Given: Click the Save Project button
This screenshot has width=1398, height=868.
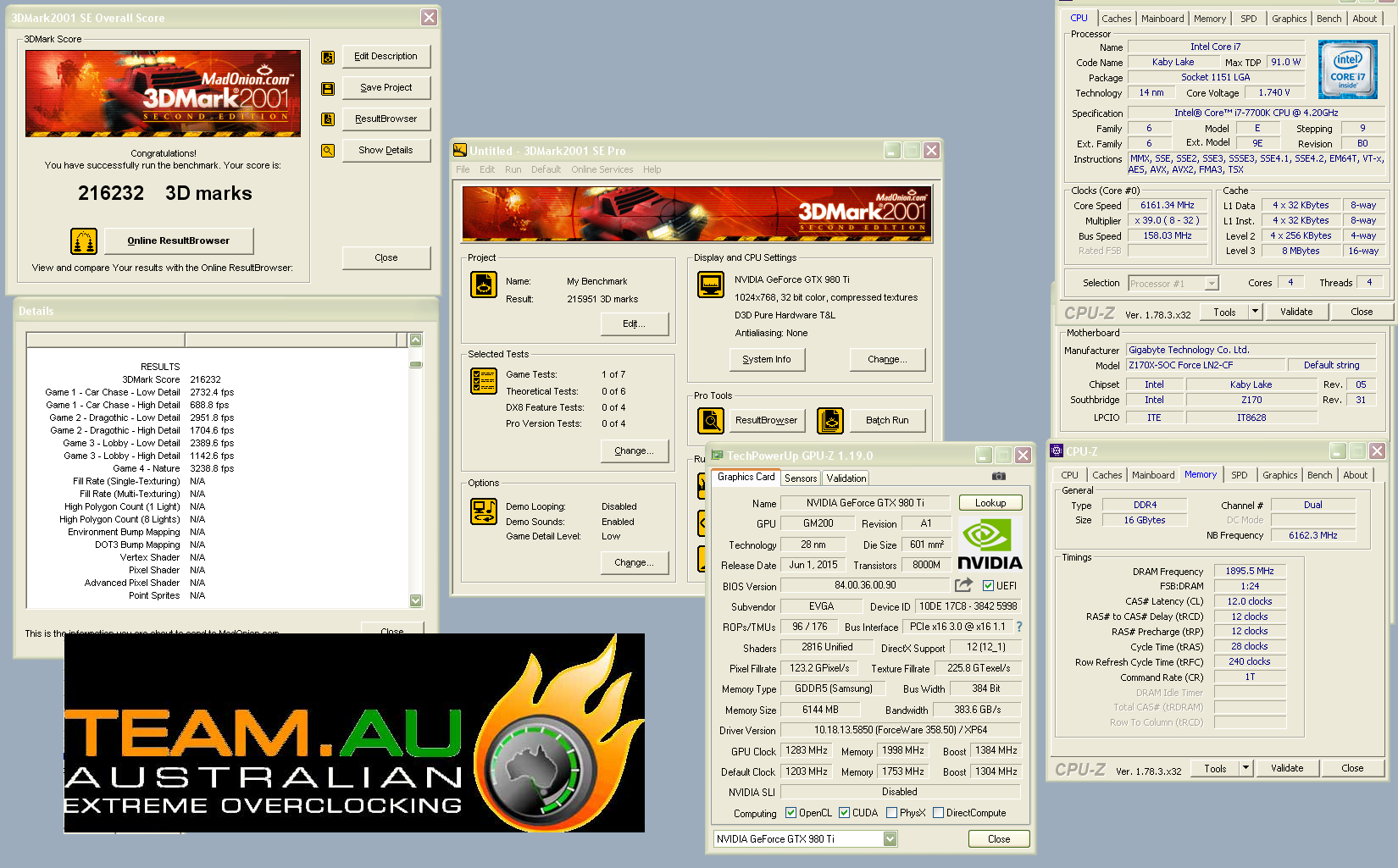Looking at the screenshot, I should [x=386, y=88].
